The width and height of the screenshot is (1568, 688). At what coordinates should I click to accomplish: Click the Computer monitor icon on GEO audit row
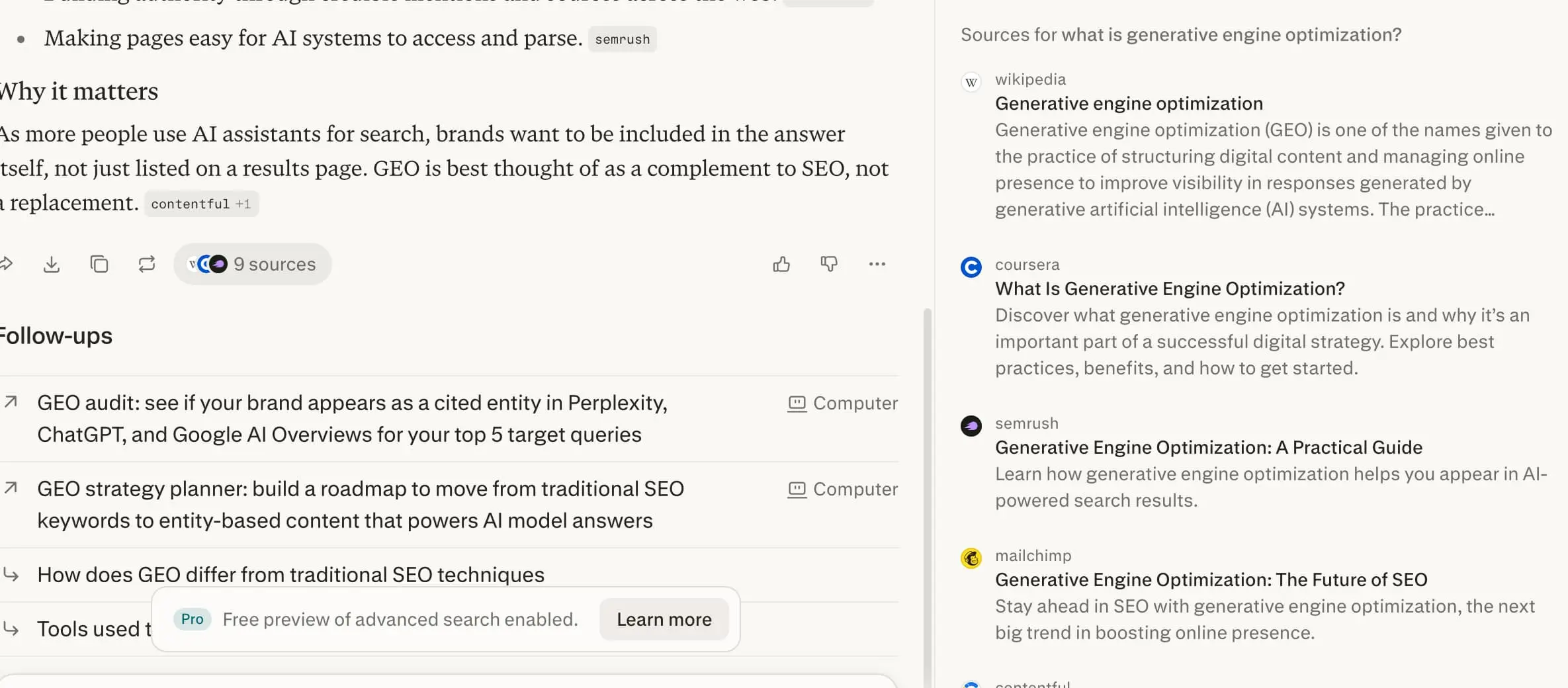click(x=797, y=404)
